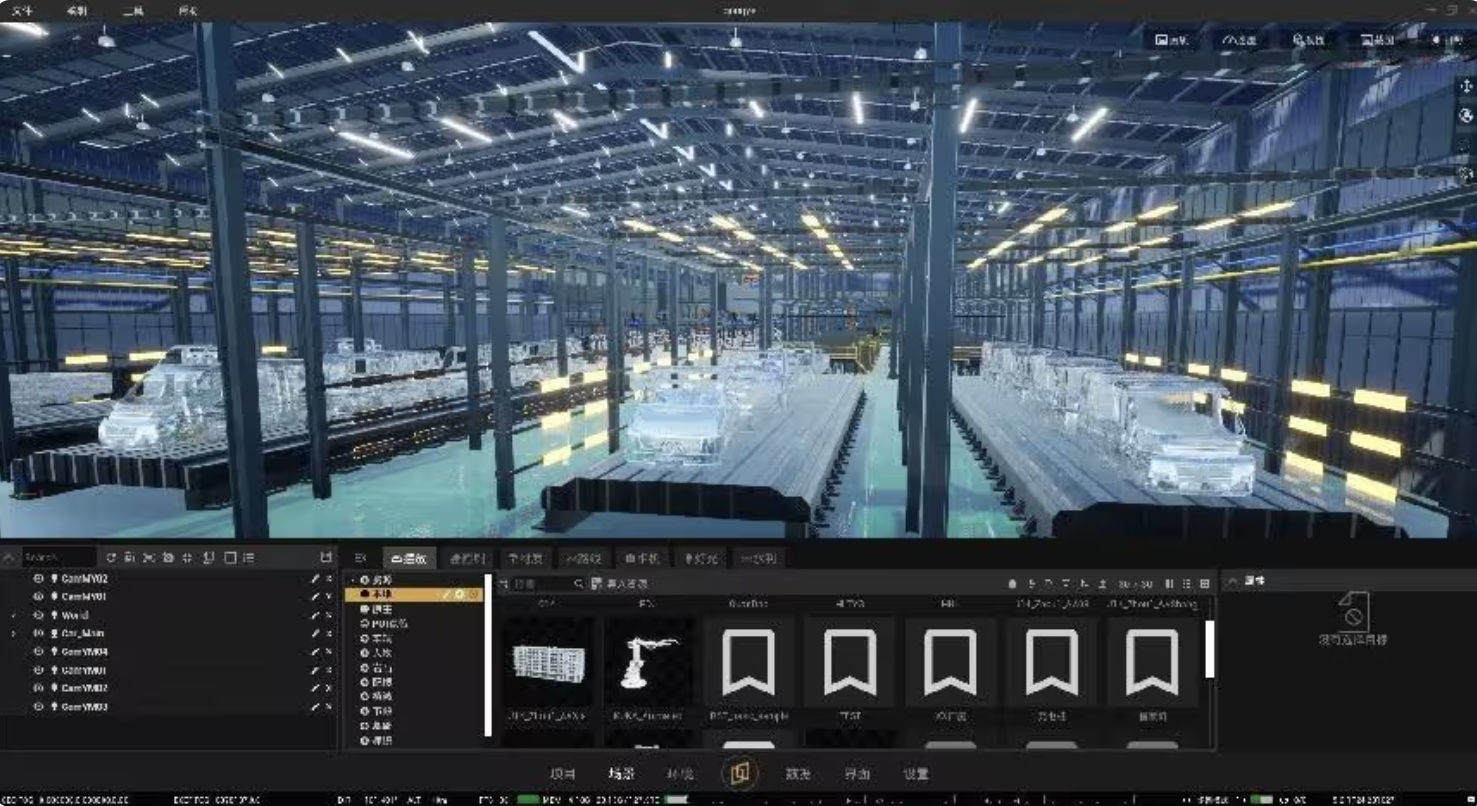Click the edit pencil icon for CamYM03

(x=315, y=707)
